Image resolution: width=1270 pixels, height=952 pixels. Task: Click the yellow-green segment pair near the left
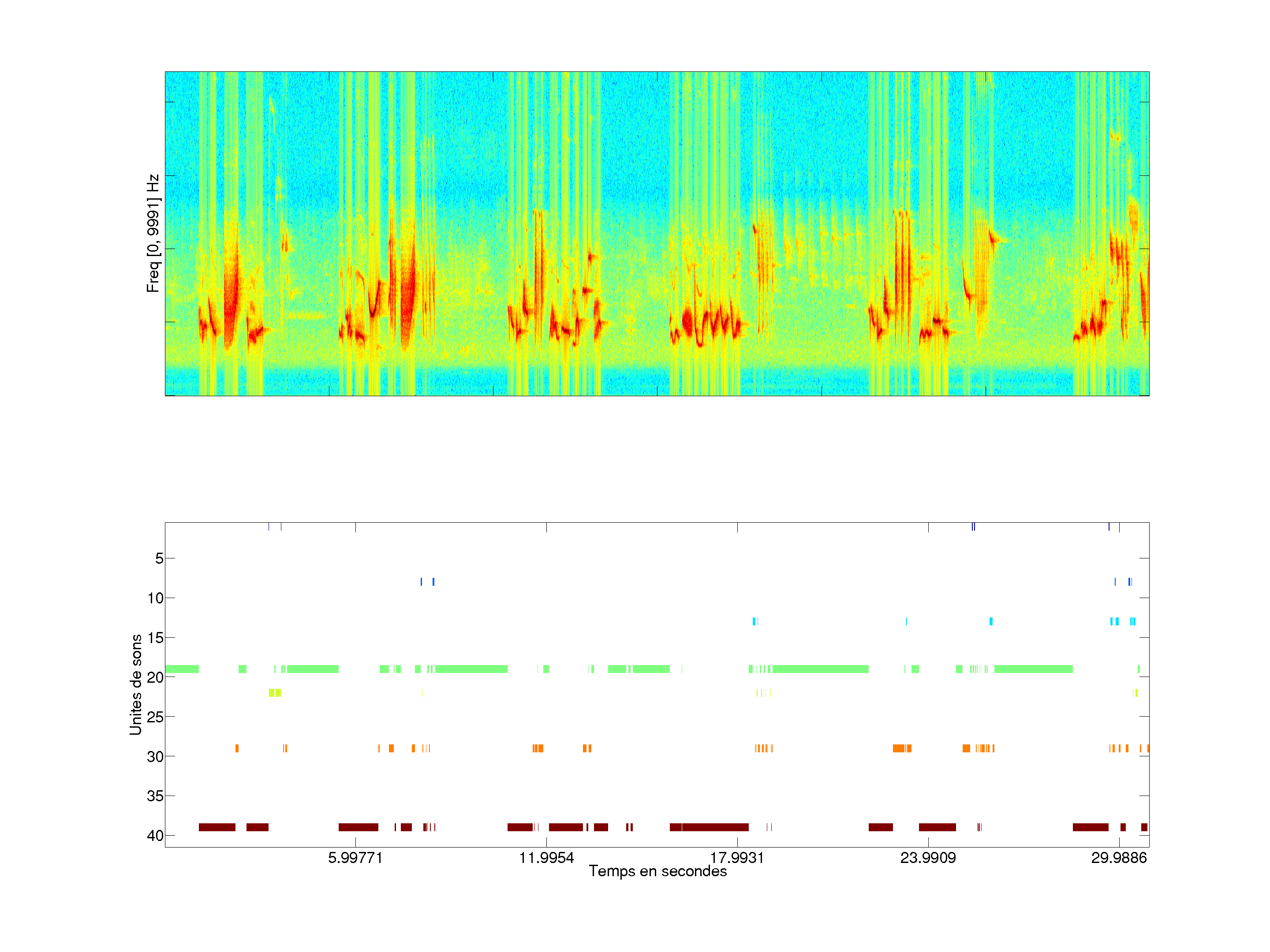click(275, 693)
